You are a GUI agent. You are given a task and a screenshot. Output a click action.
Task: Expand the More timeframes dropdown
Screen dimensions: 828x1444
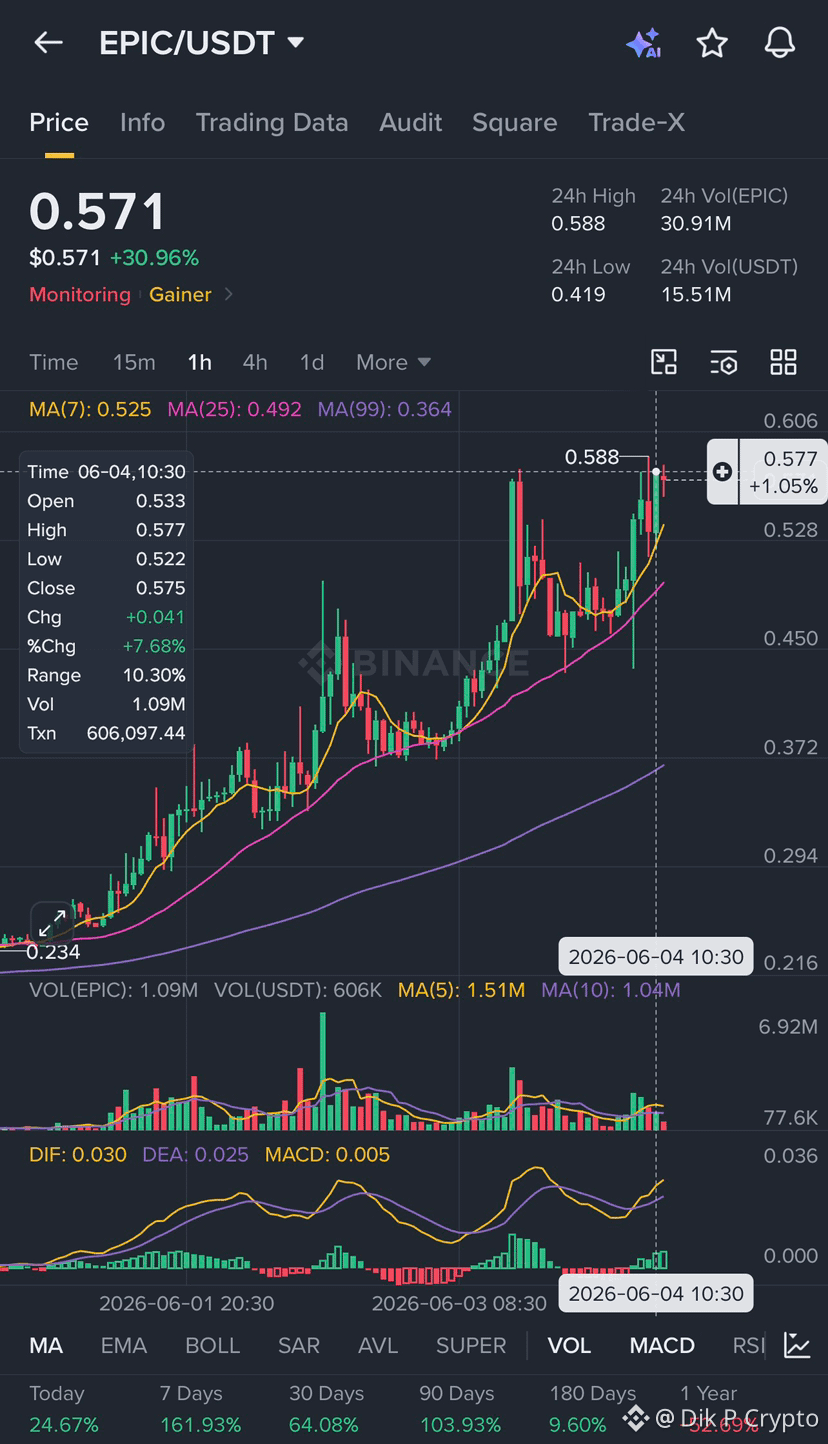point(393,362)
